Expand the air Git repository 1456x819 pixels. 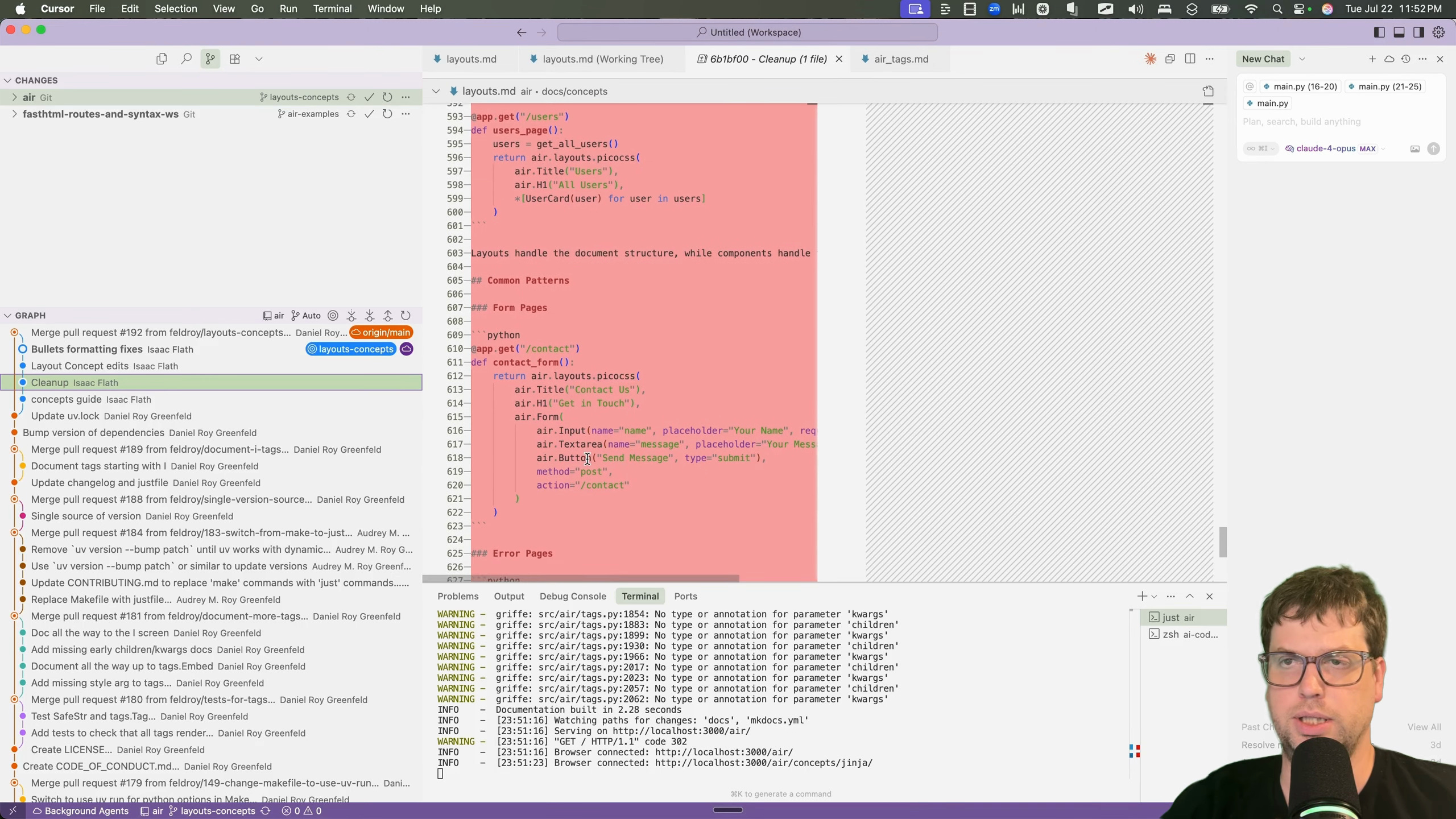click(14, 97)
